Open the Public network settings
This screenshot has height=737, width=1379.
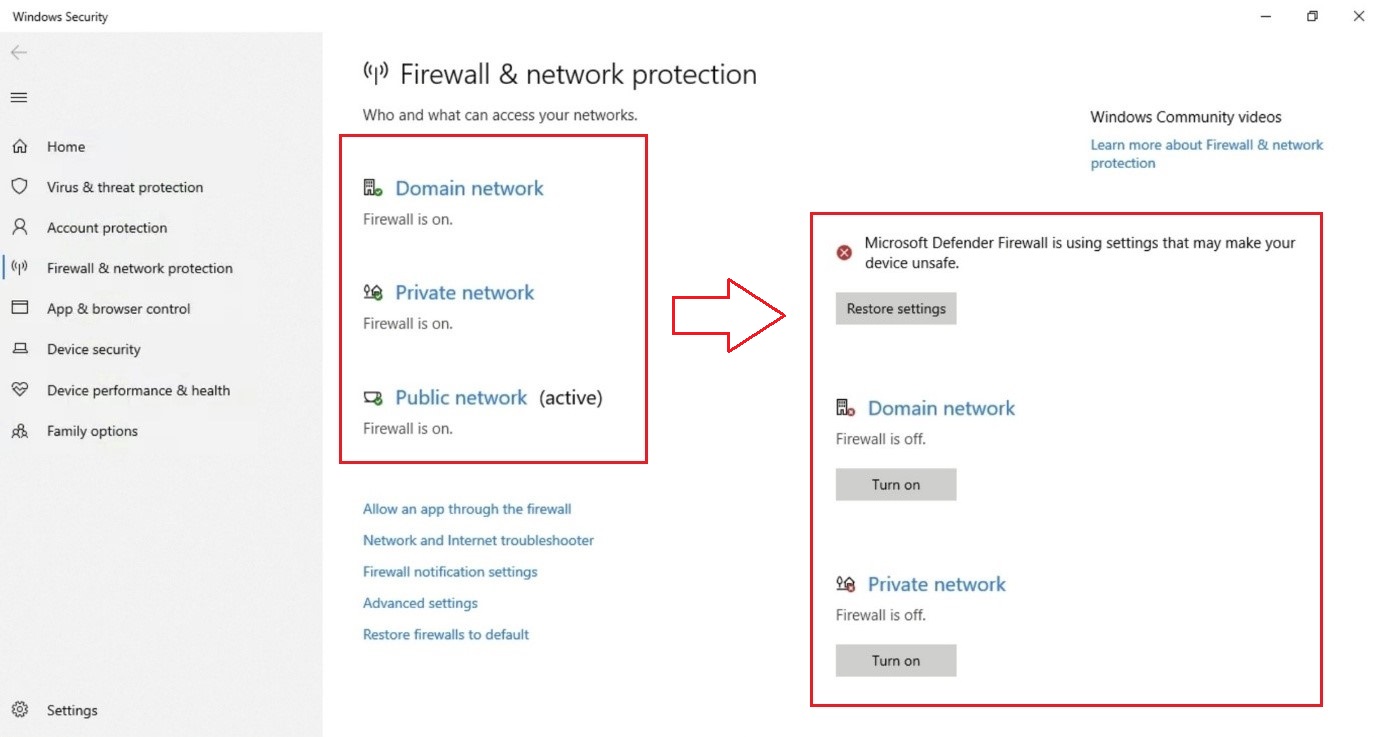pyautogui.click(x=461, y=397)
